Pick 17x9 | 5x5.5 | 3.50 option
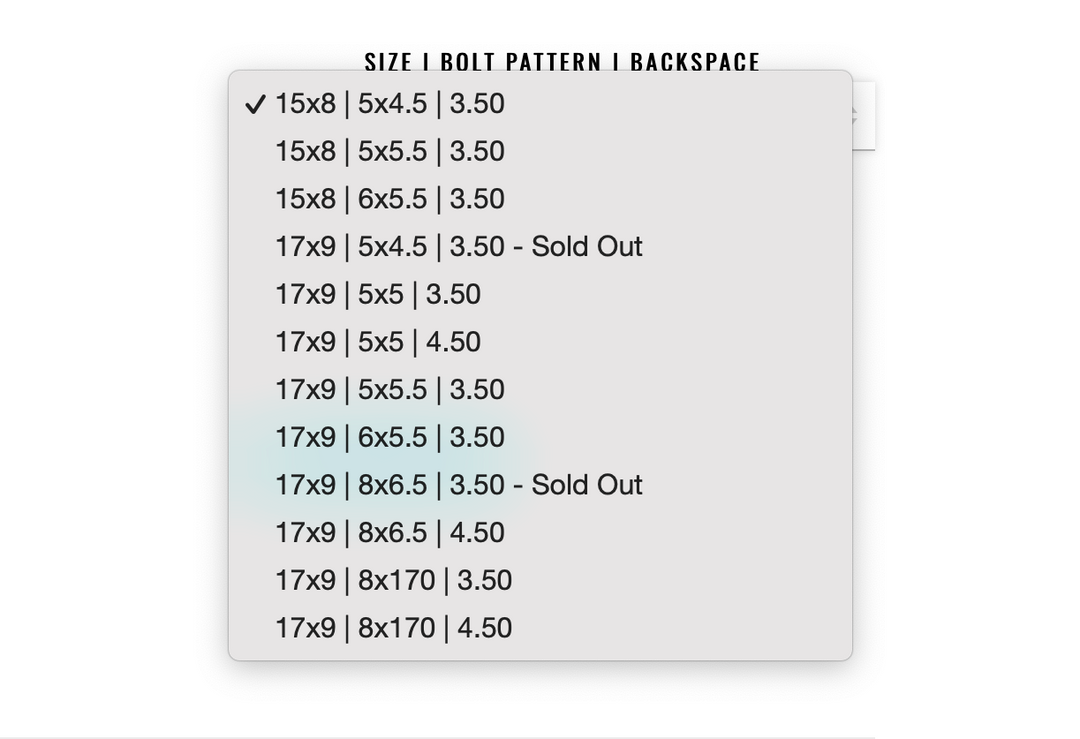The width and height of the screenshot is (1080, 739). click(540, 390)
